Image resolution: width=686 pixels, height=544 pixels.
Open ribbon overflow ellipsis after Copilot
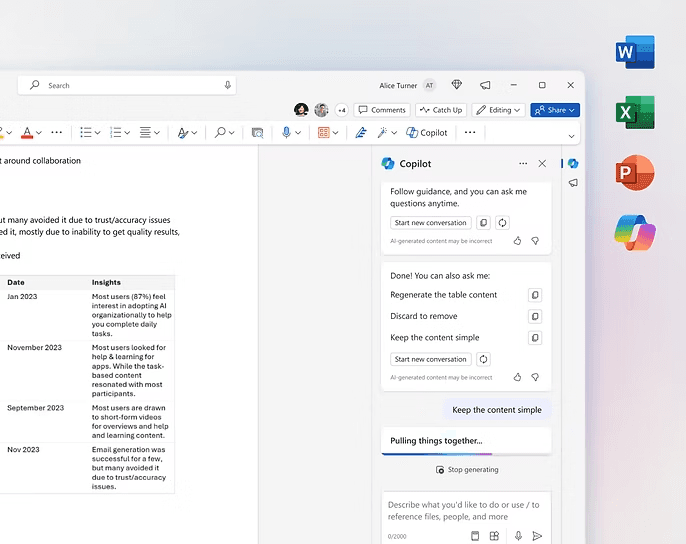[x=470, y=132]
